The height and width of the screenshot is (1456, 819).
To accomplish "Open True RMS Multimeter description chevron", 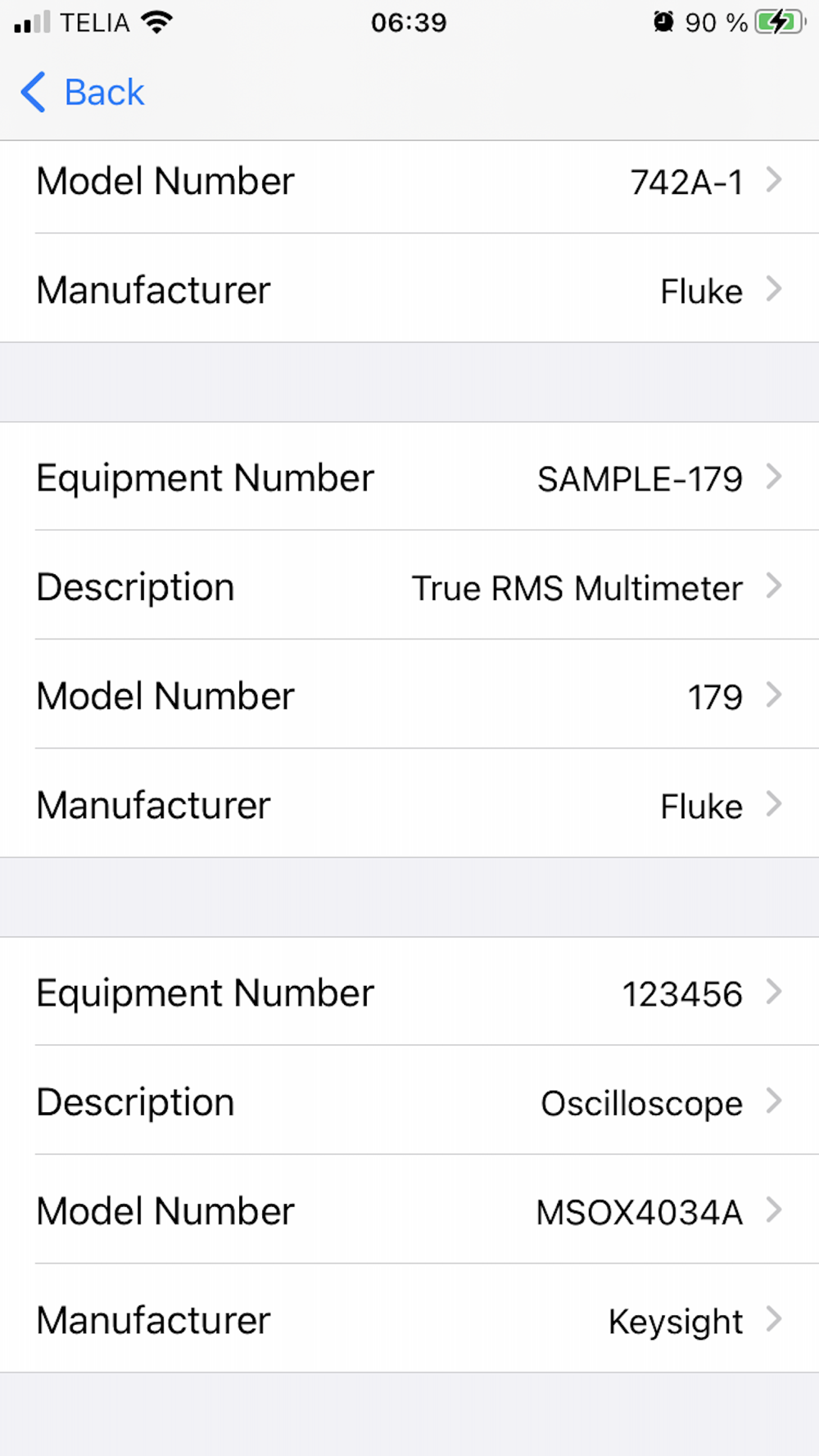I will point(773,586).
